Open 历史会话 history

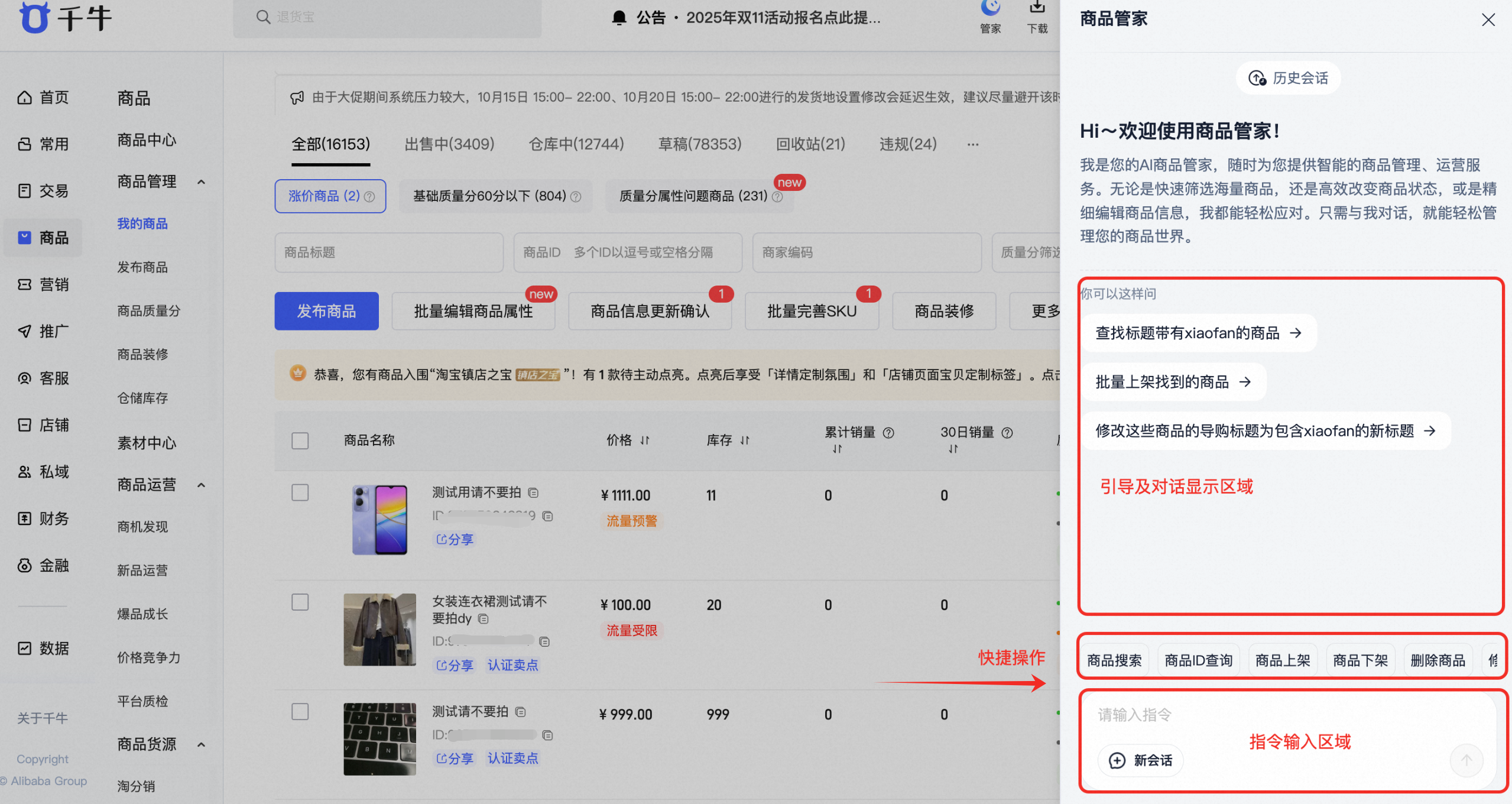[x=1289, y=78]
